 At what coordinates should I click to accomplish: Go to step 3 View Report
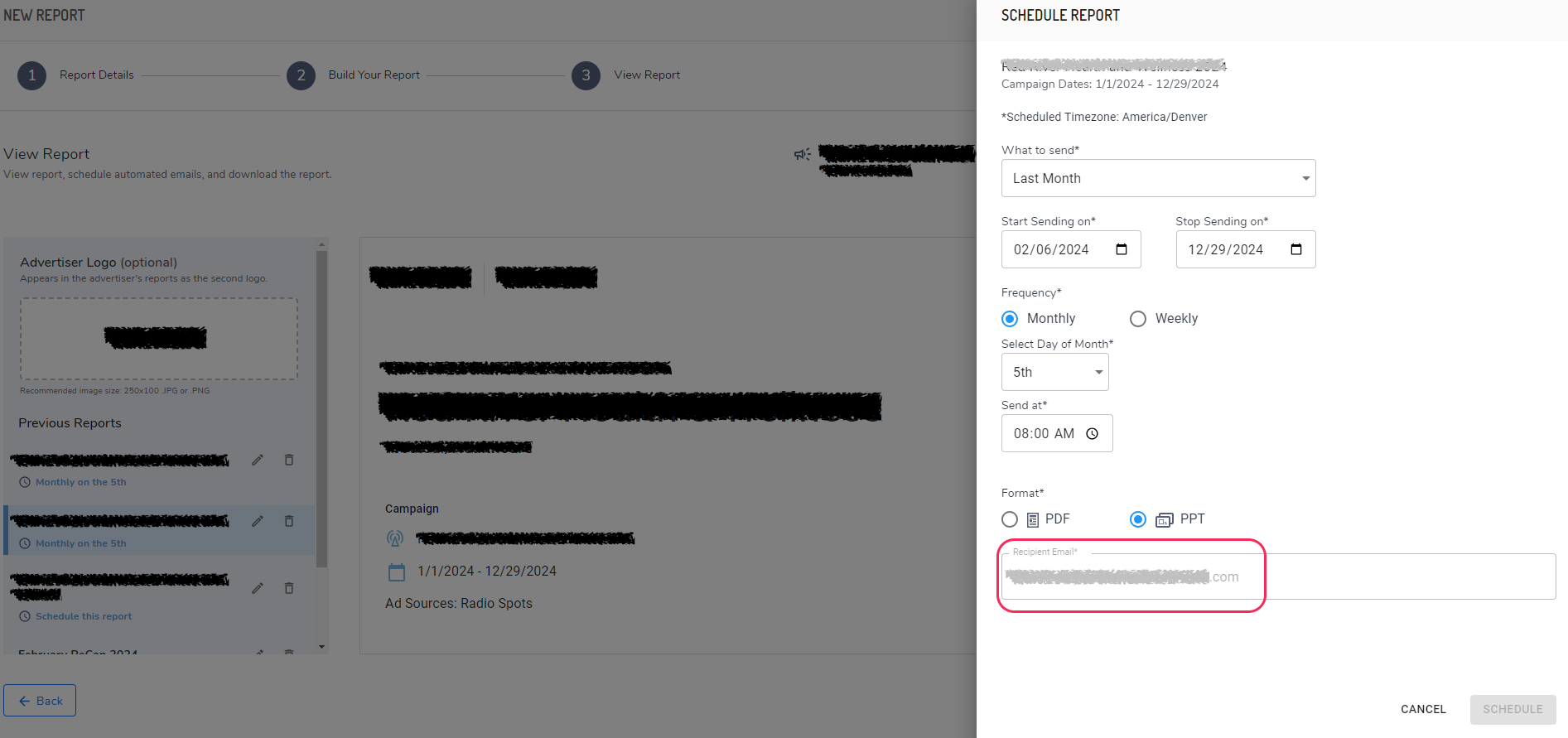click(x=625, y=75)
